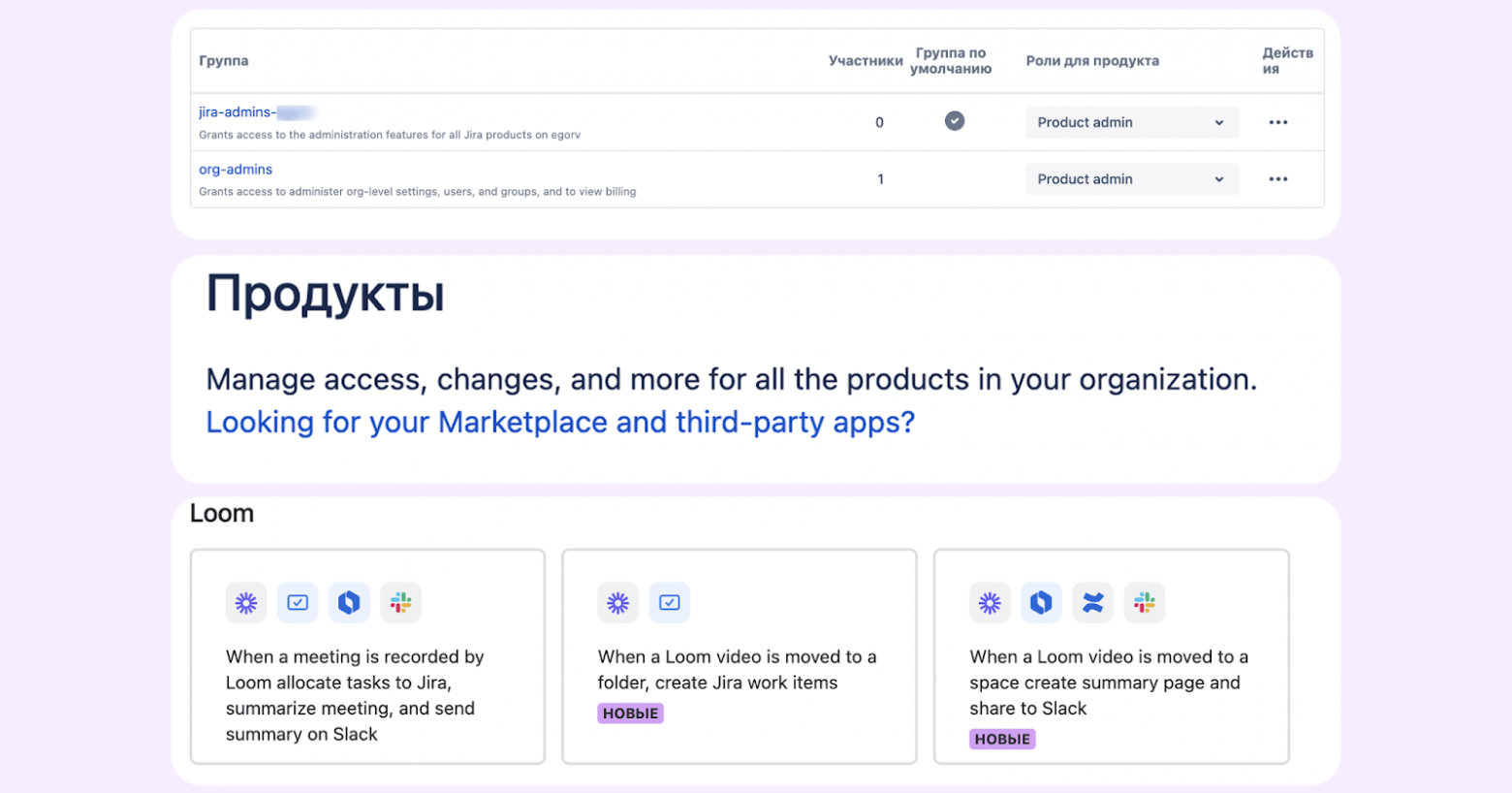Open the Product admin dropdown for jira-admins
The width and height of the screenshot is (1512, 793).
1131,122
